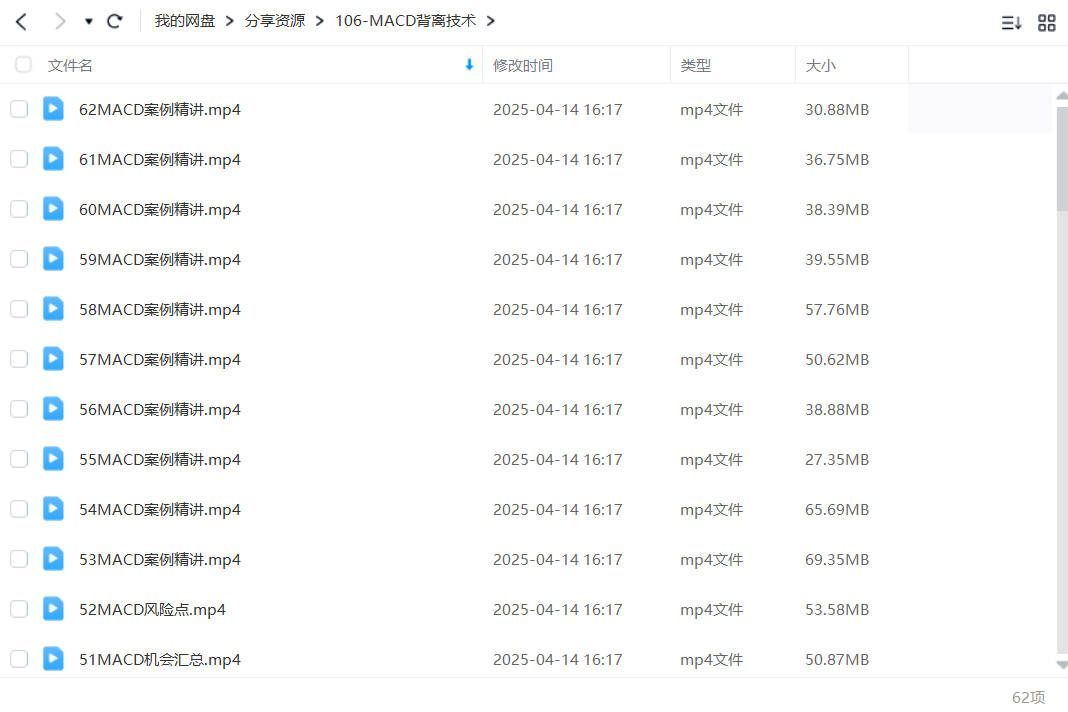1068x712 pixels.
Task: Select file name 58MACD案例精讲.mp4
Action: pyautogui.click(x=160, y=310)
